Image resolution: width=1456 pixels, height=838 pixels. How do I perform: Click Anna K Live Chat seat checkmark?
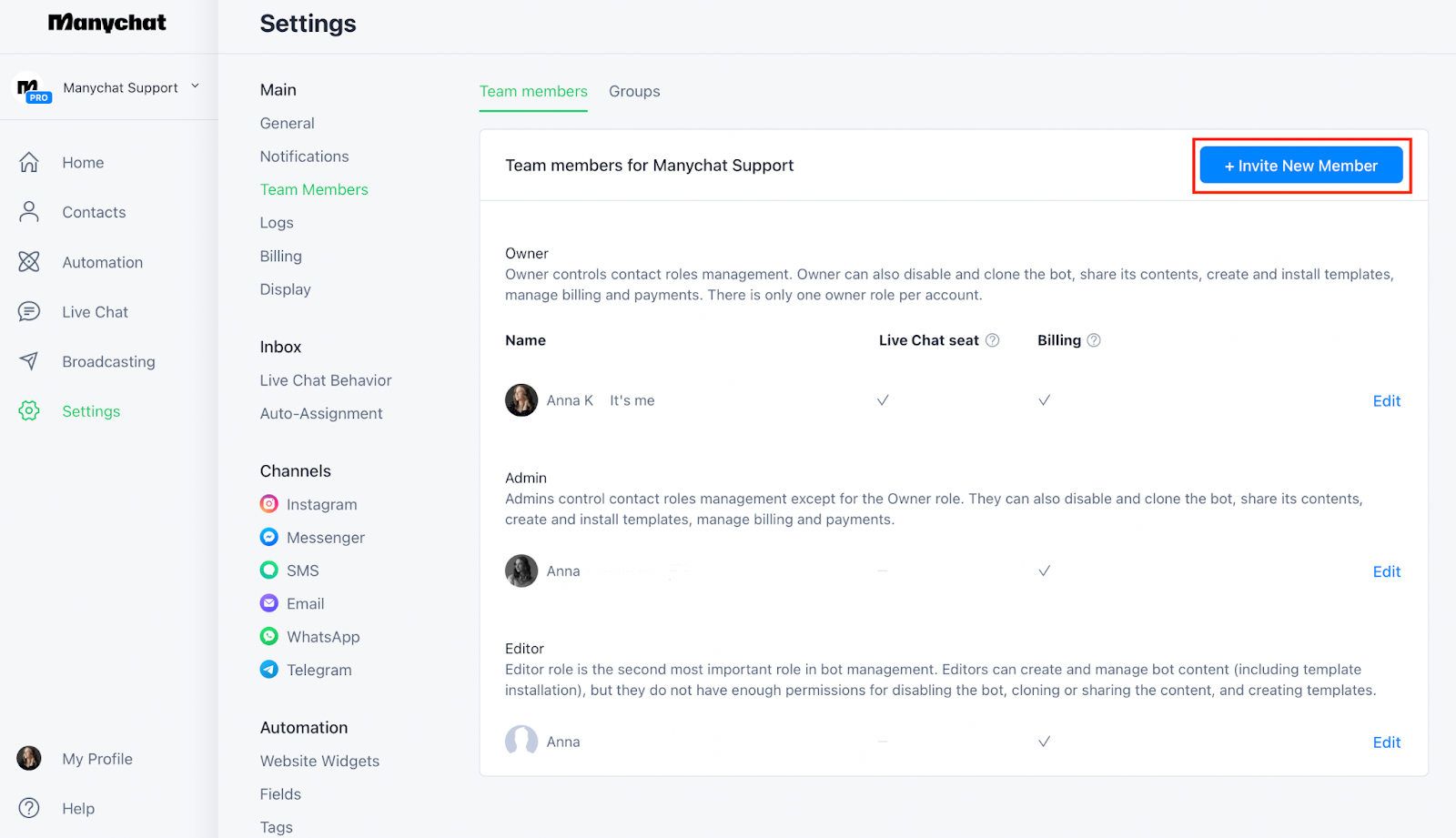[883, 400]
